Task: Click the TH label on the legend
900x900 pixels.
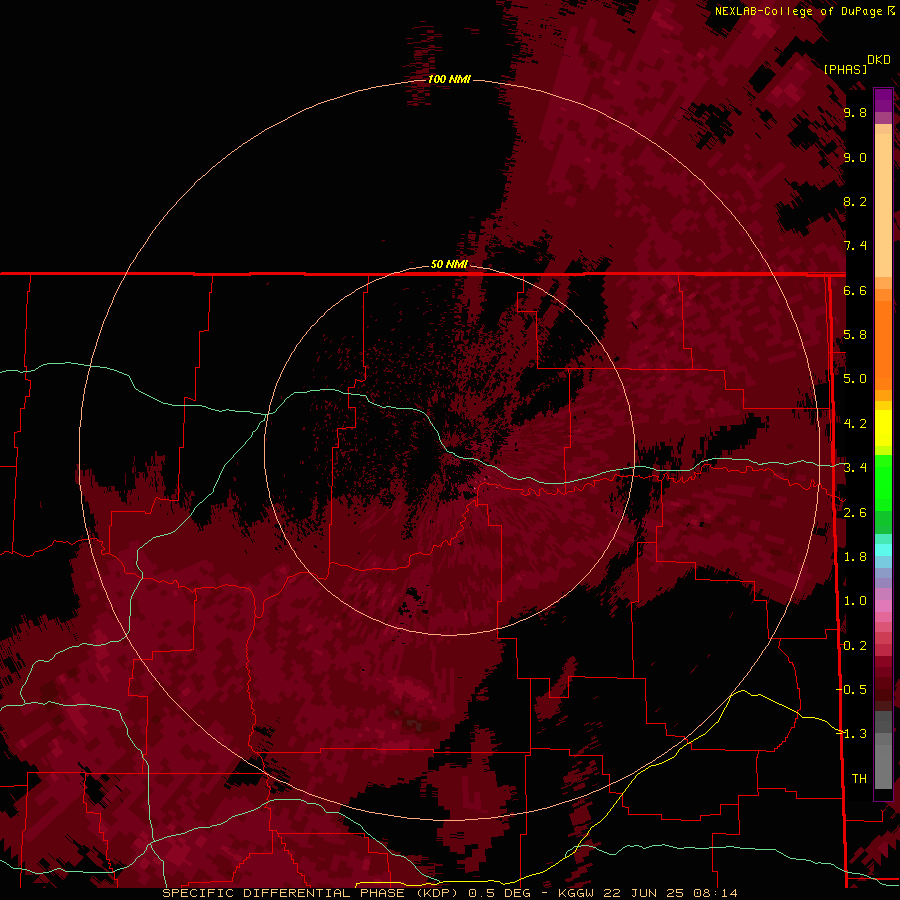Action: tap(859, 778)
